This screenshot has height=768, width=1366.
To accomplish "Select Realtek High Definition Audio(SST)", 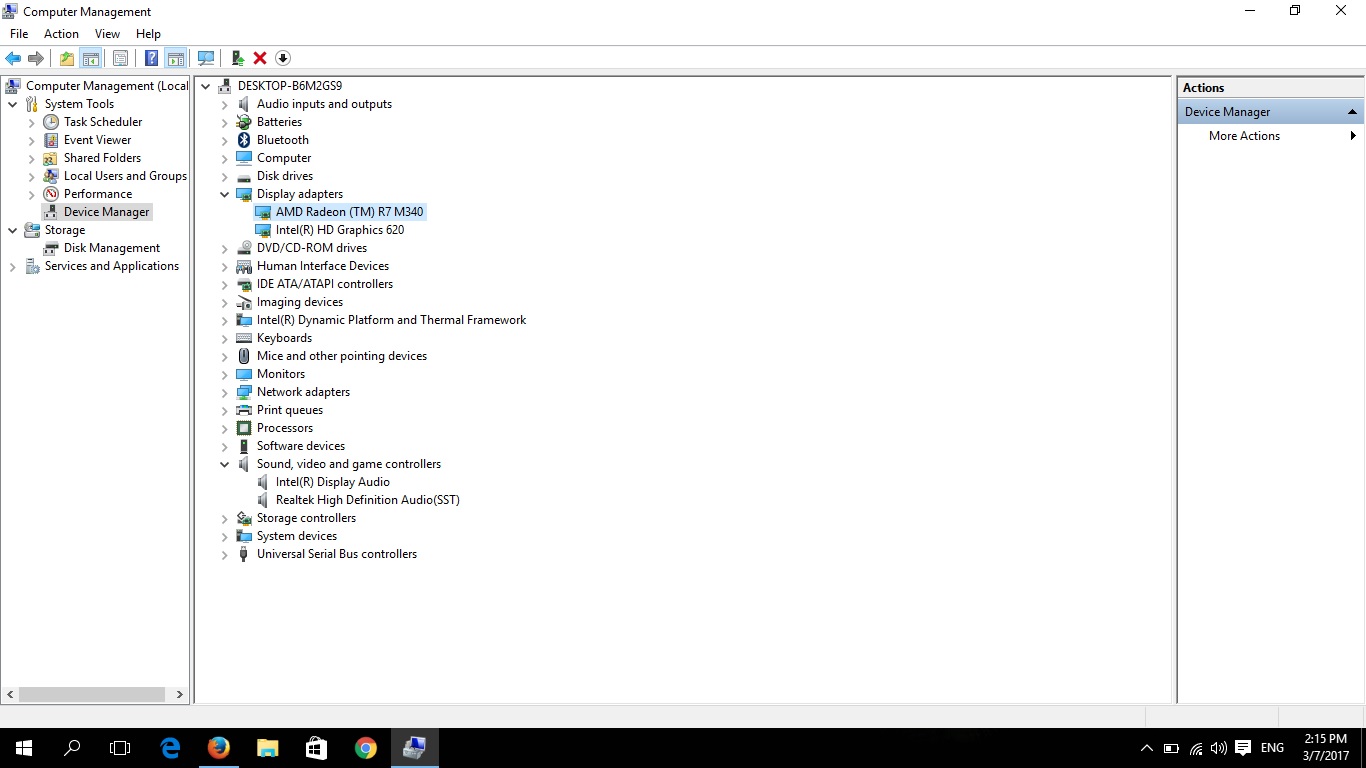I will tap(368, 500).
